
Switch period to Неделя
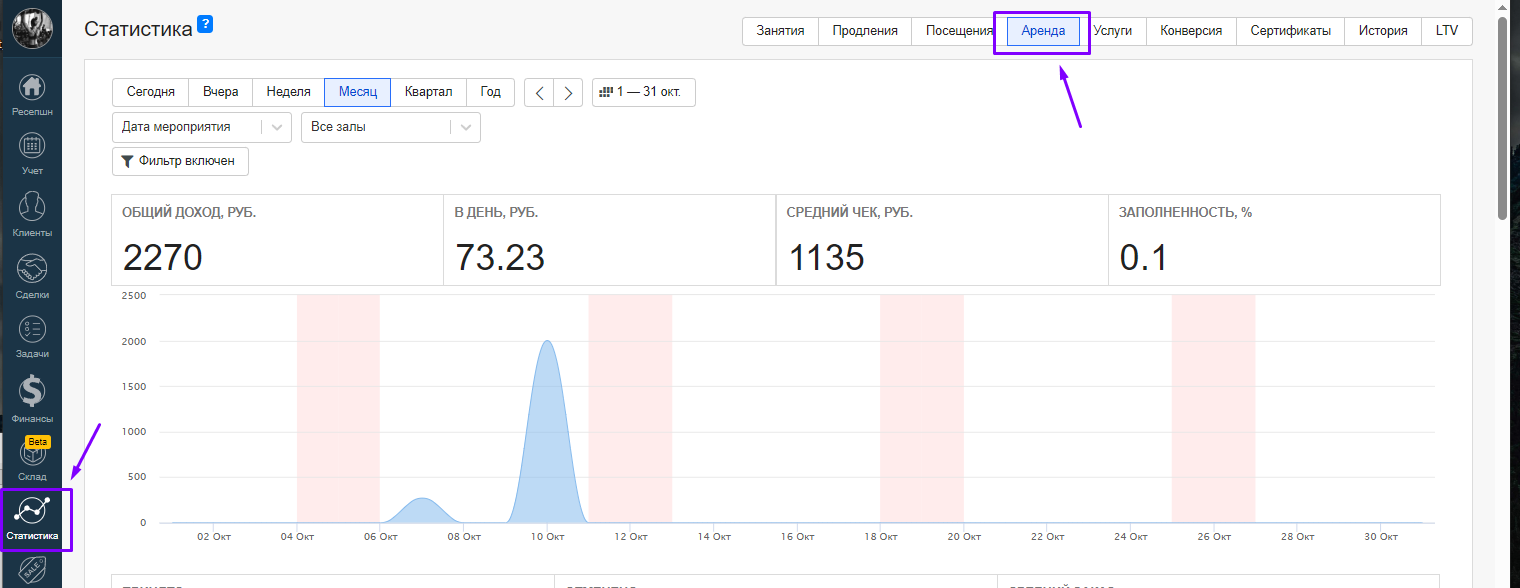tap(288, 92)
